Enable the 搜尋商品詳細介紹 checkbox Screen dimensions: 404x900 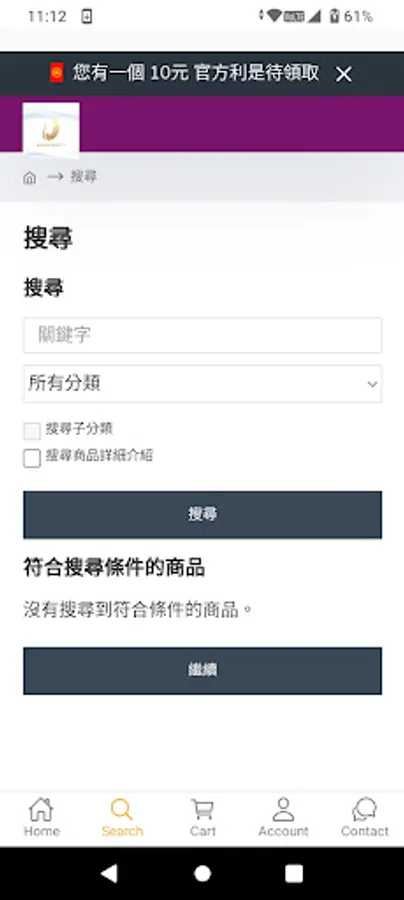coord(32,458)
